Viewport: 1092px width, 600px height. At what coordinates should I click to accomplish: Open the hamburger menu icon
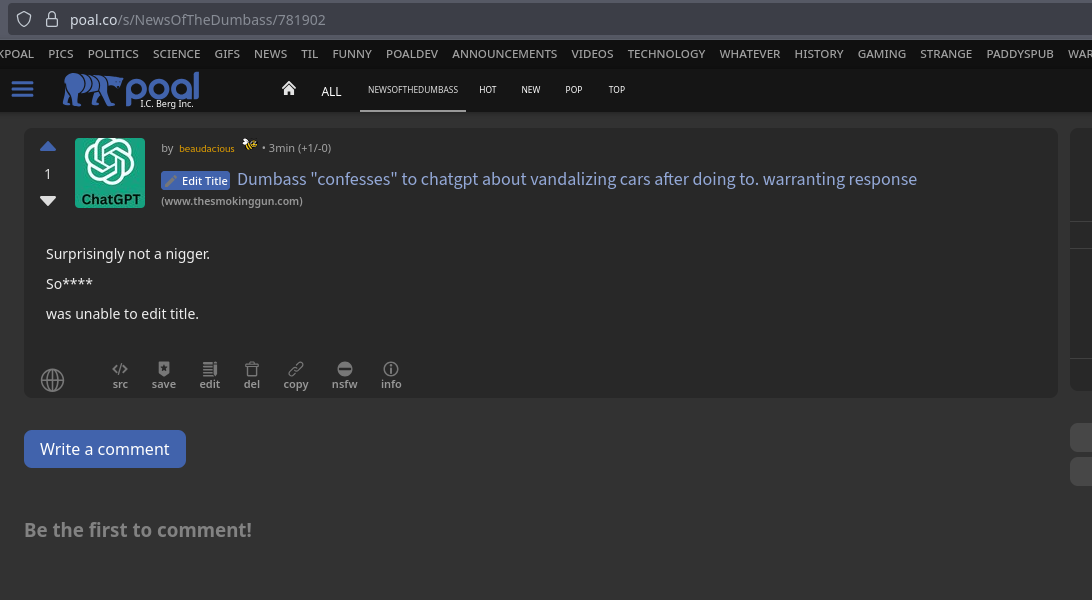[x=22, y=90]
